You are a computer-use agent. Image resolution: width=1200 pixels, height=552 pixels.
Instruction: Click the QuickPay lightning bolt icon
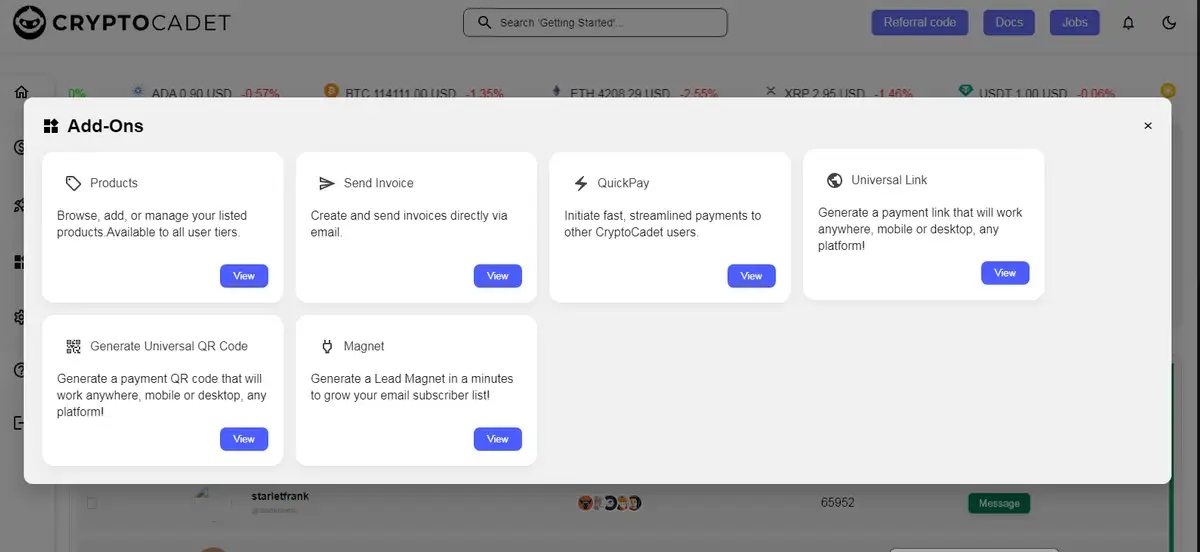(580, 183)
